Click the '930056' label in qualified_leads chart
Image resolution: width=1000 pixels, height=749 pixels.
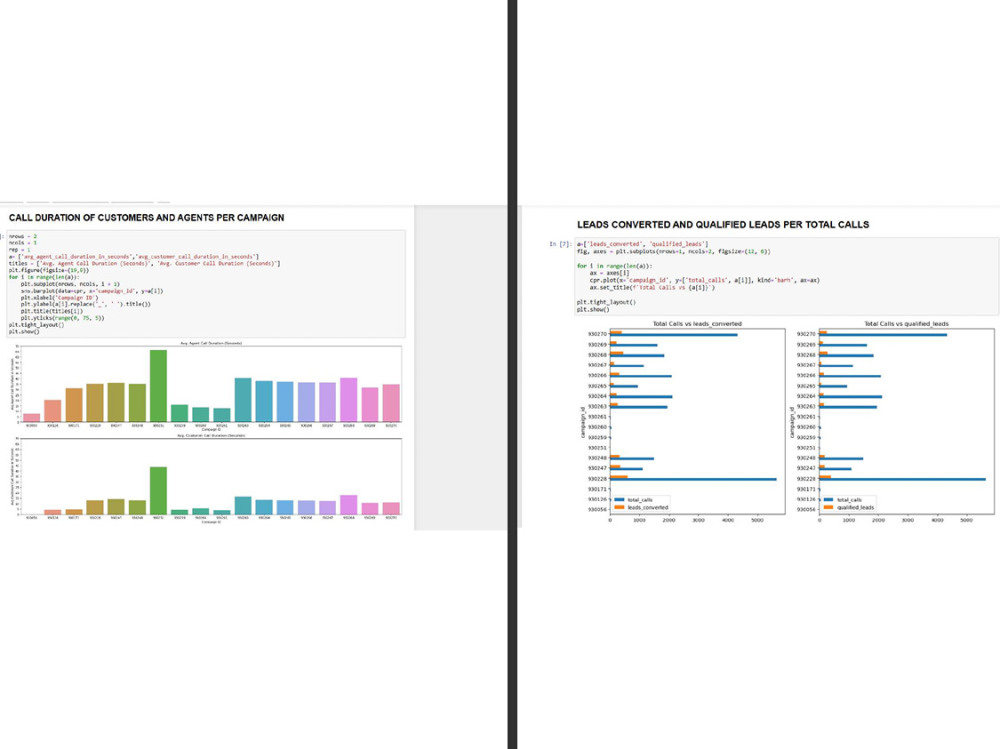pyautogui.click(x=806, y=510)
